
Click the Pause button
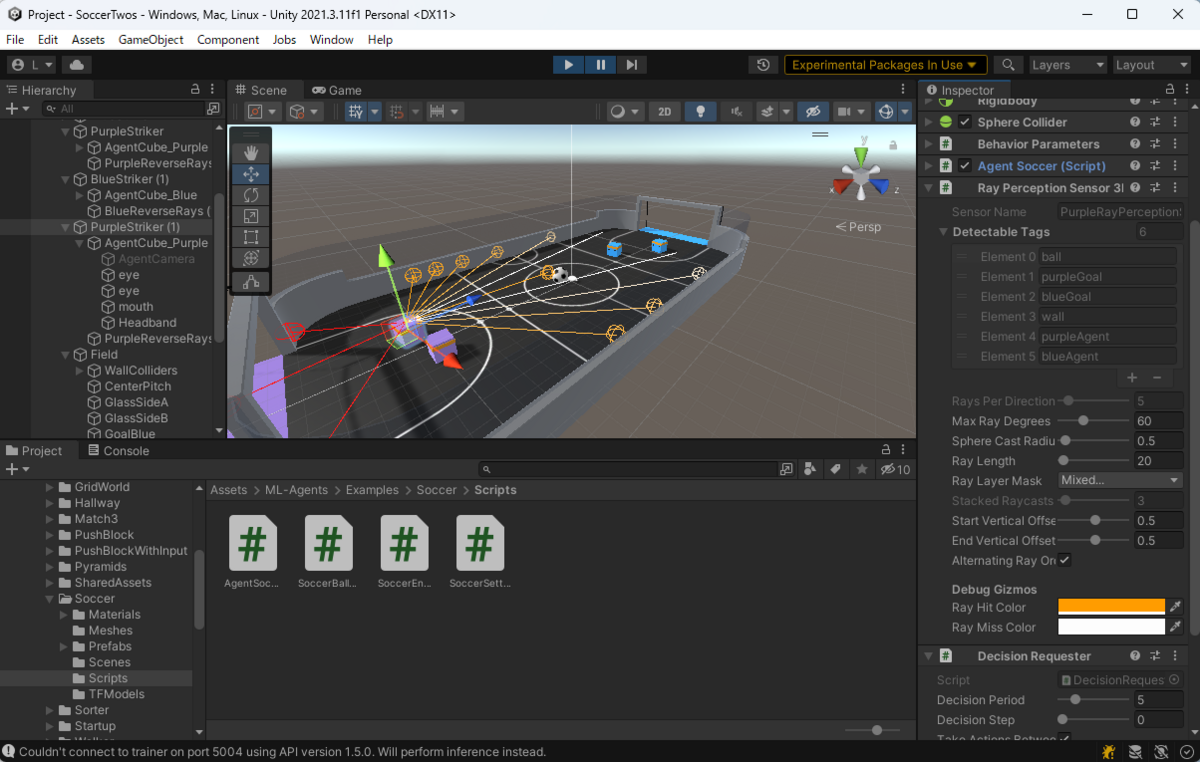click(600, 65)
